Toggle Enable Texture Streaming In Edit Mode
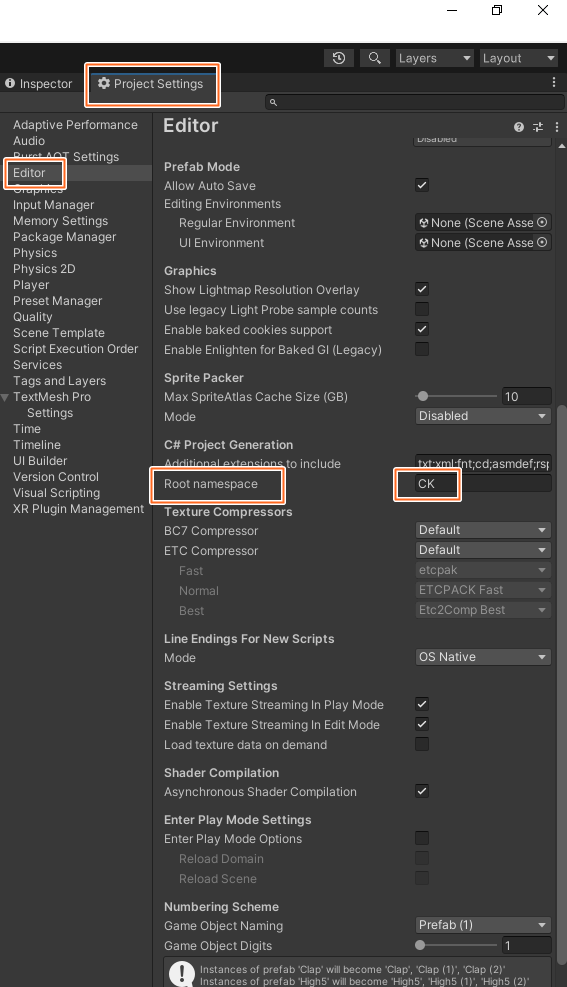This screenshot has width=567, height=987. 422,725
